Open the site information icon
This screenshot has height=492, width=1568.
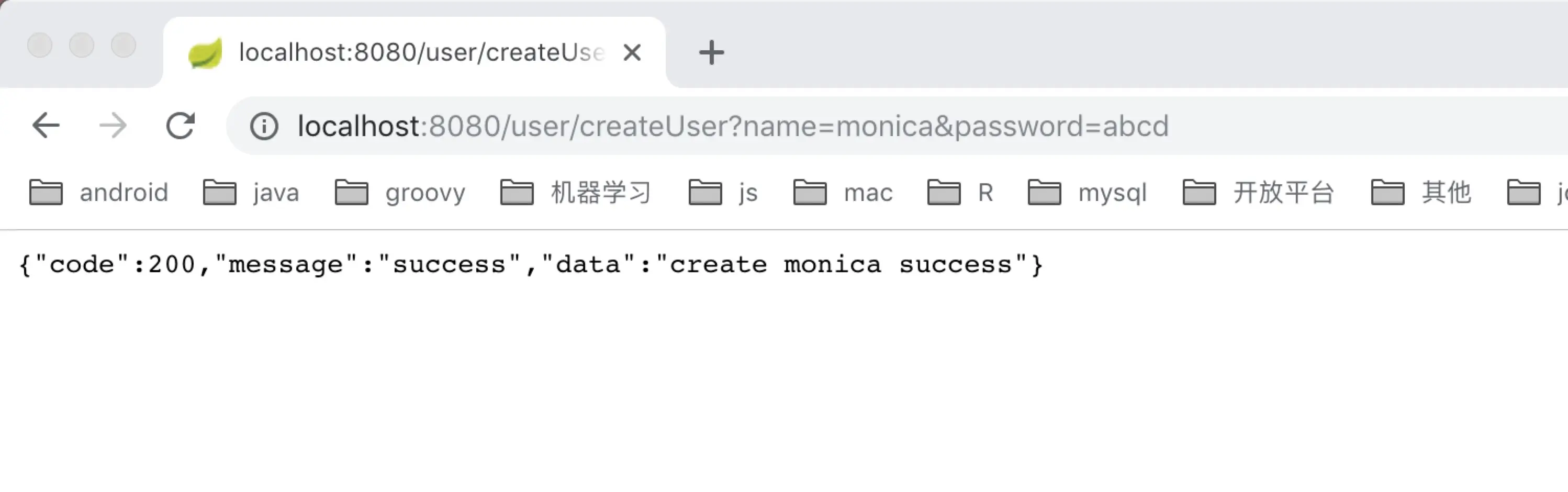[264, 127]
